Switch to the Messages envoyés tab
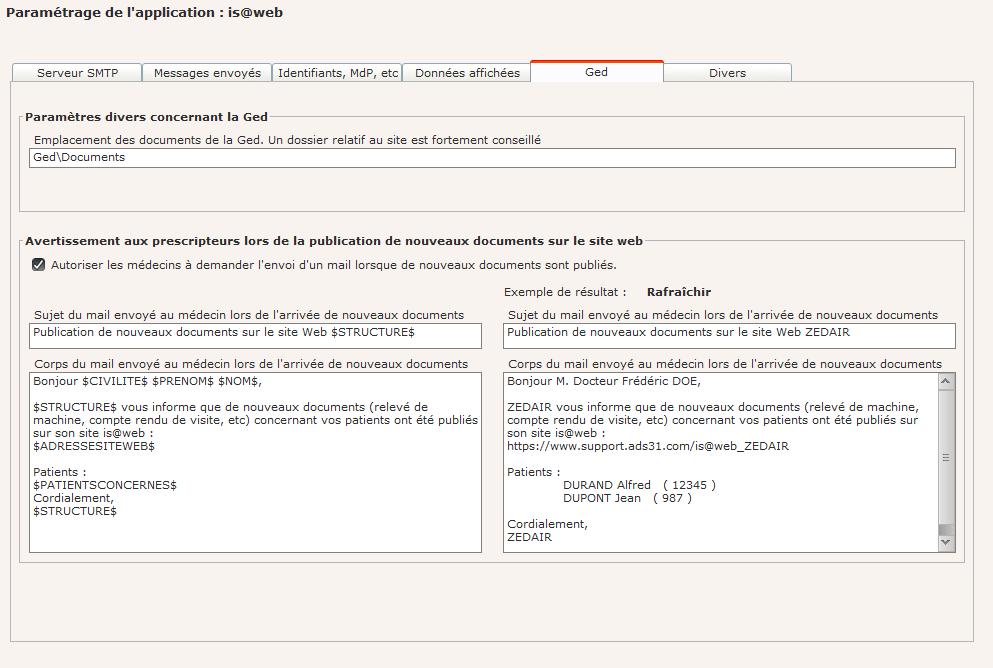 tap(207, 73)
